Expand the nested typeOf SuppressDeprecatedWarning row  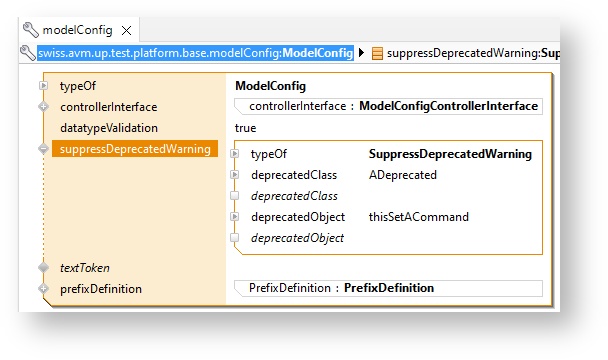tap(235, 154)
